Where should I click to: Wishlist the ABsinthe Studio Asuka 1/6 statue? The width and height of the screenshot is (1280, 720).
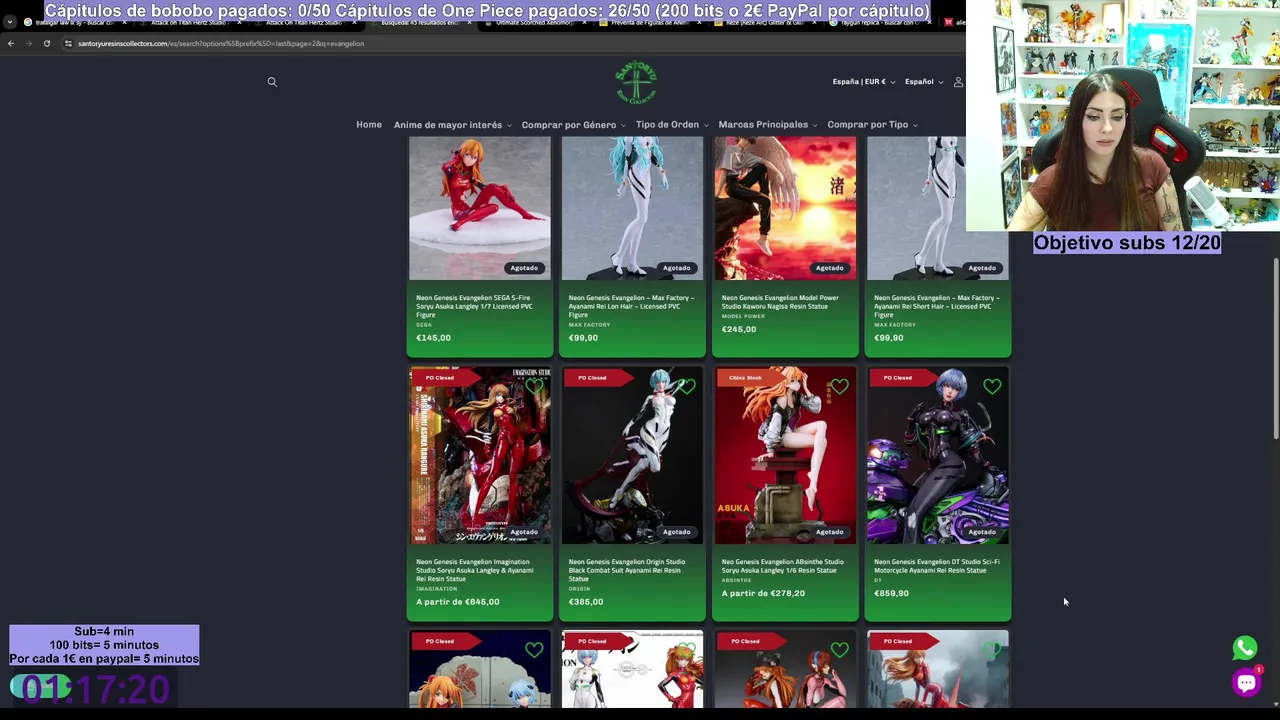(839, 386)
